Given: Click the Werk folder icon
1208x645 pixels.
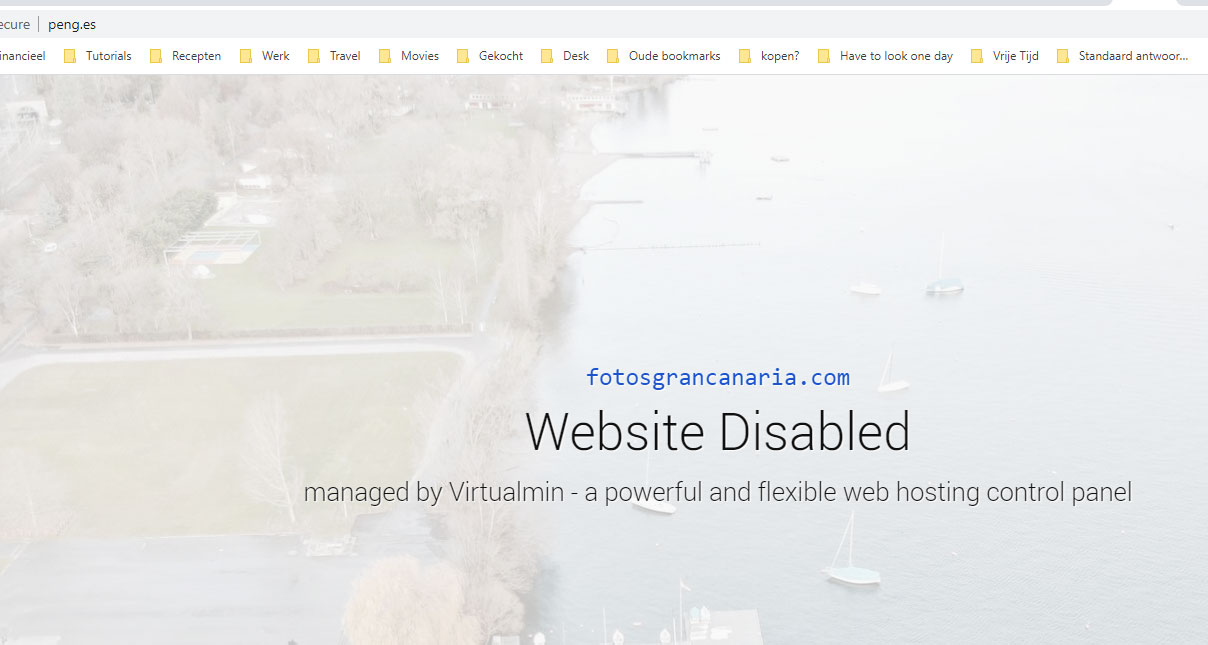Looking at the screenshot, I should coord(246,56).
